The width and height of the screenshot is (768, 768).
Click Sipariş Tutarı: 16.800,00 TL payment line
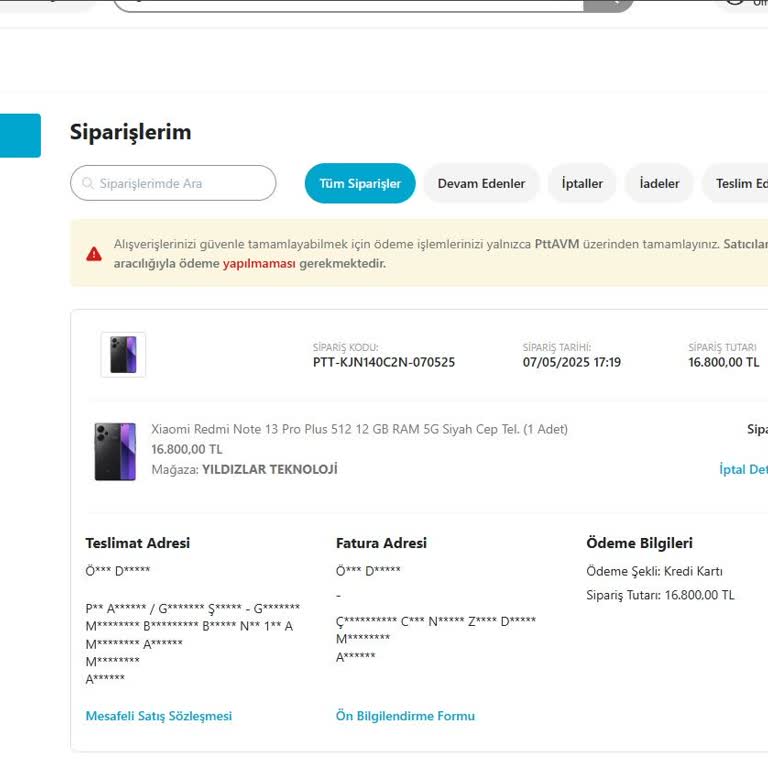point(660,595)
